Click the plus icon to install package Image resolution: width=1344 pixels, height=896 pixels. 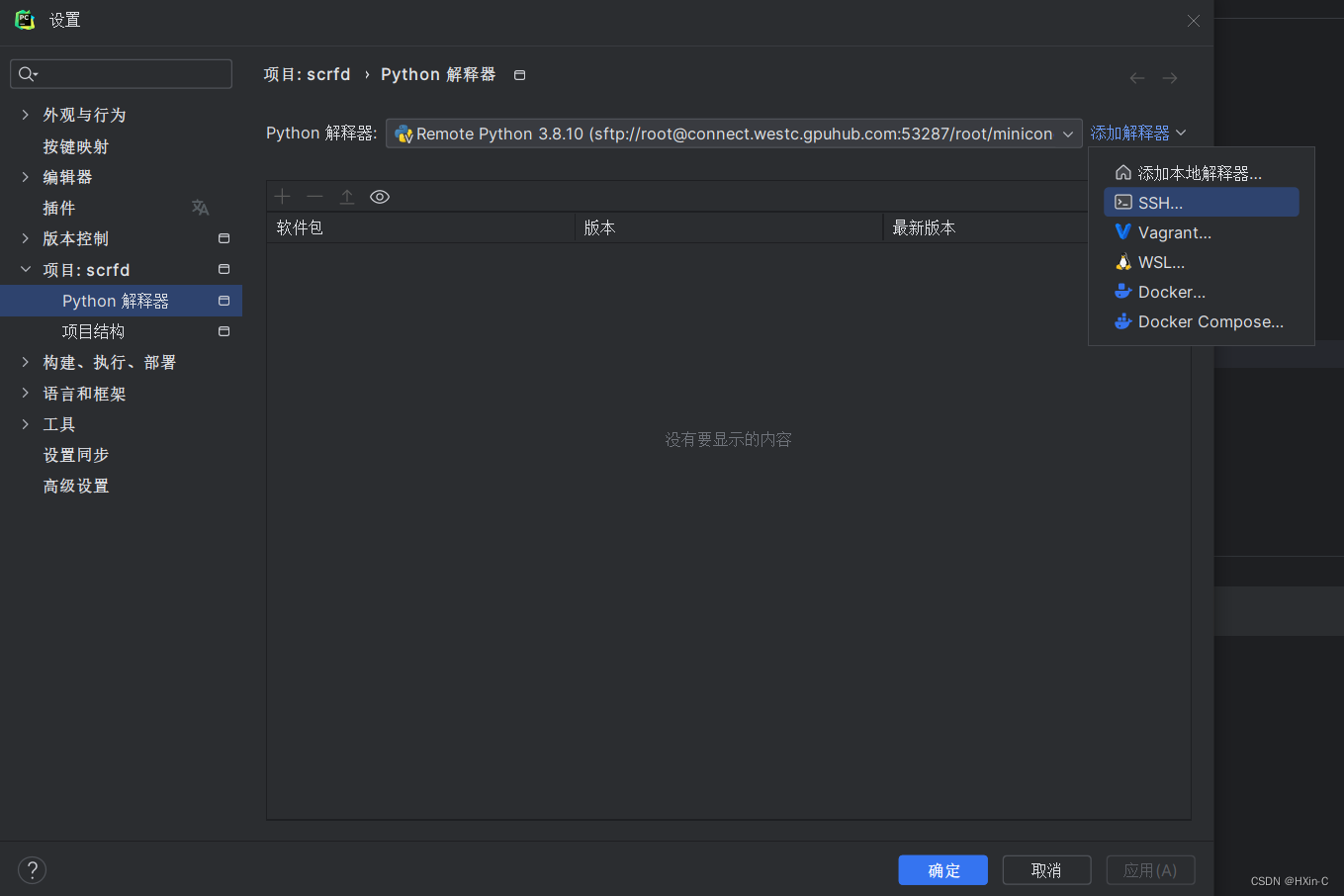[x=283, y=197]
